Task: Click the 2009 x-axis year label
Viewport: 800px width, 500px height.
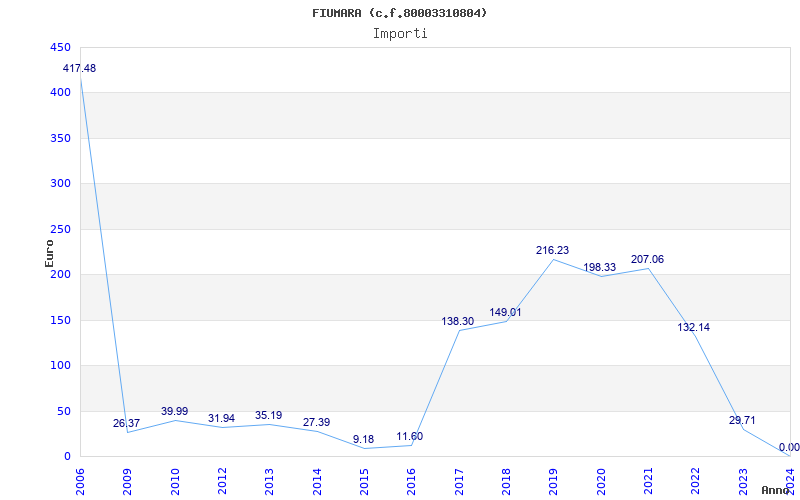Action: coord(128,481)
